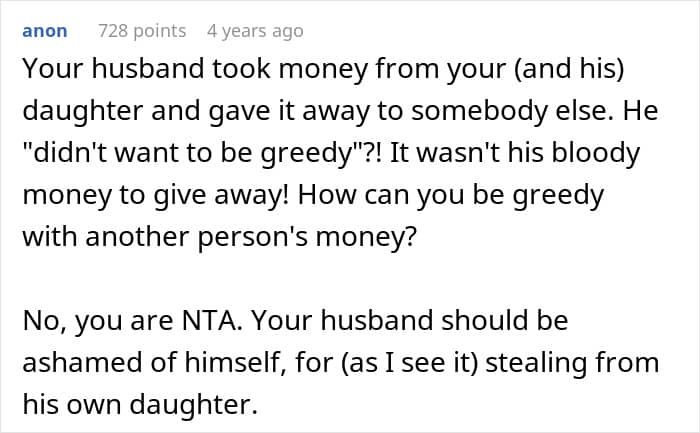Click the words 'Your husband should be'
This screenshot has width=700, height=433.
tap(410, 320)
